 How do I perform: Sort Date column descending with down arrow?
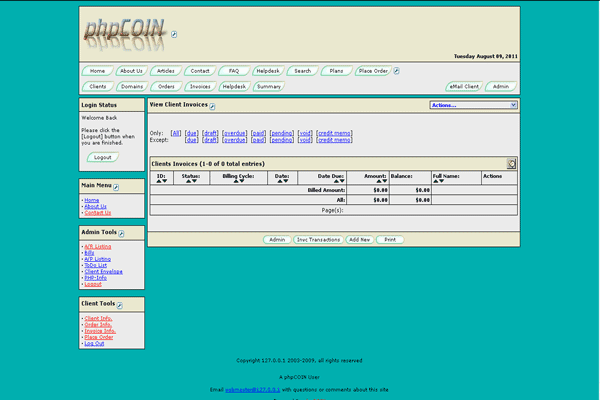click(x=286, y=181)
